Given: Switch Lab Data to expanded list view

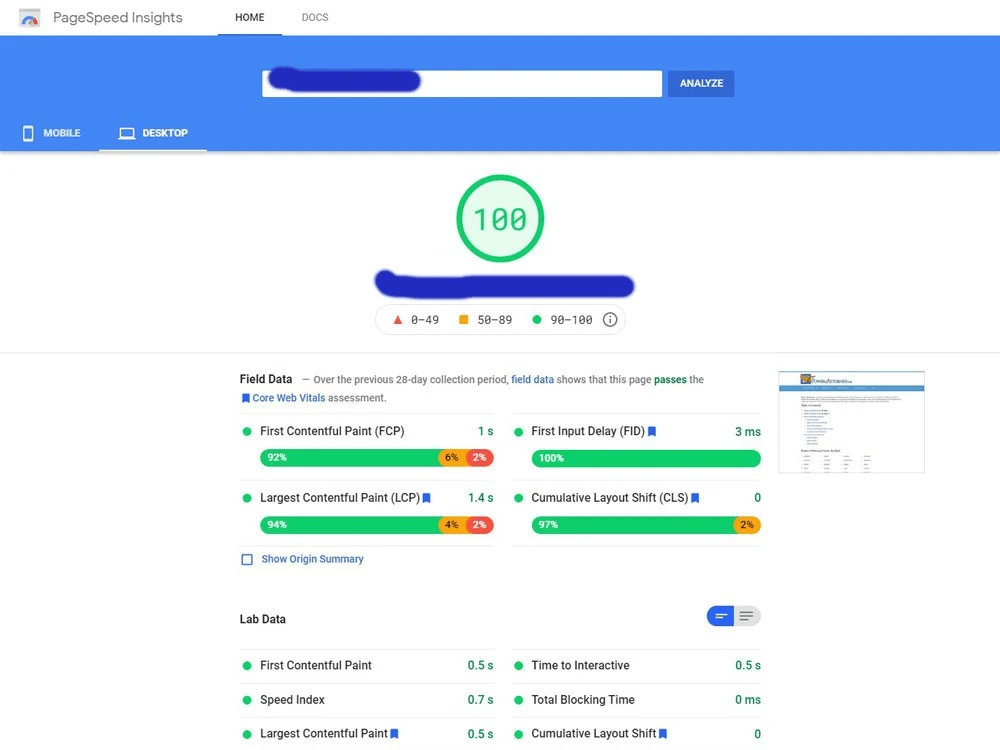Looking at the screenshot, I should point(747,616).
